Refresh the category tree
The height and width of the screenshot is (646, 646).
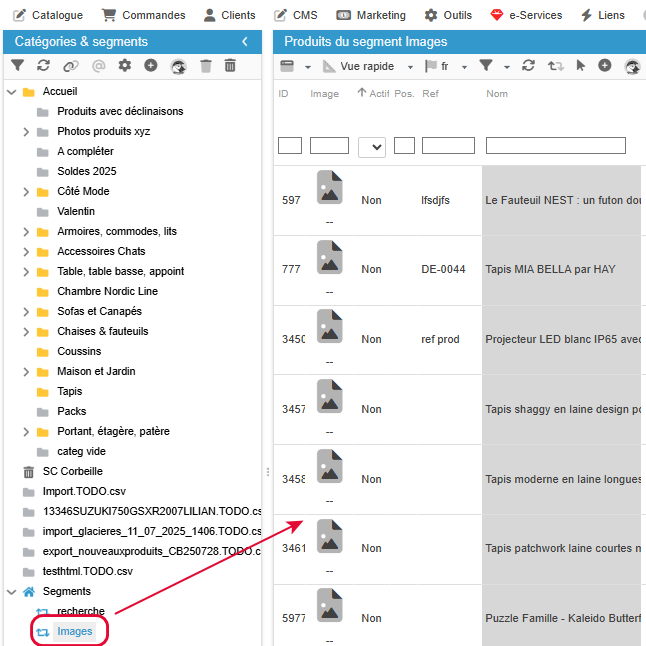point(43,66)
